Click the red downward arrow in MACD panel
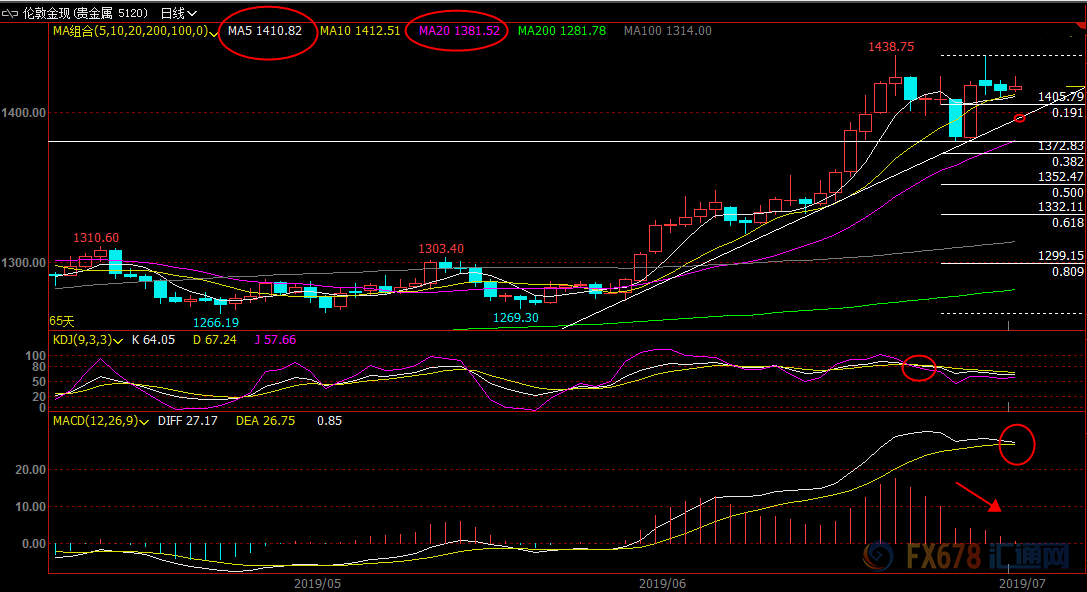The height and width of the screenshot is (592, 1087). [x=978, y=497]
